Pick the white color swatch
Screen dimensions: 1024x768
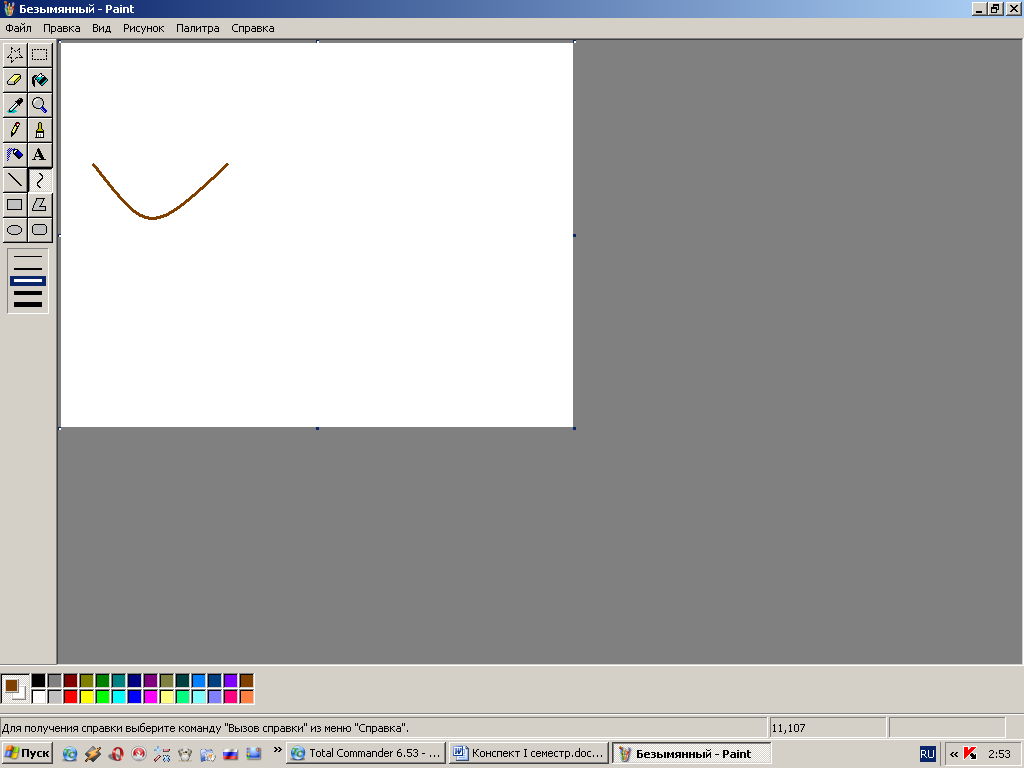pos(39,697)
